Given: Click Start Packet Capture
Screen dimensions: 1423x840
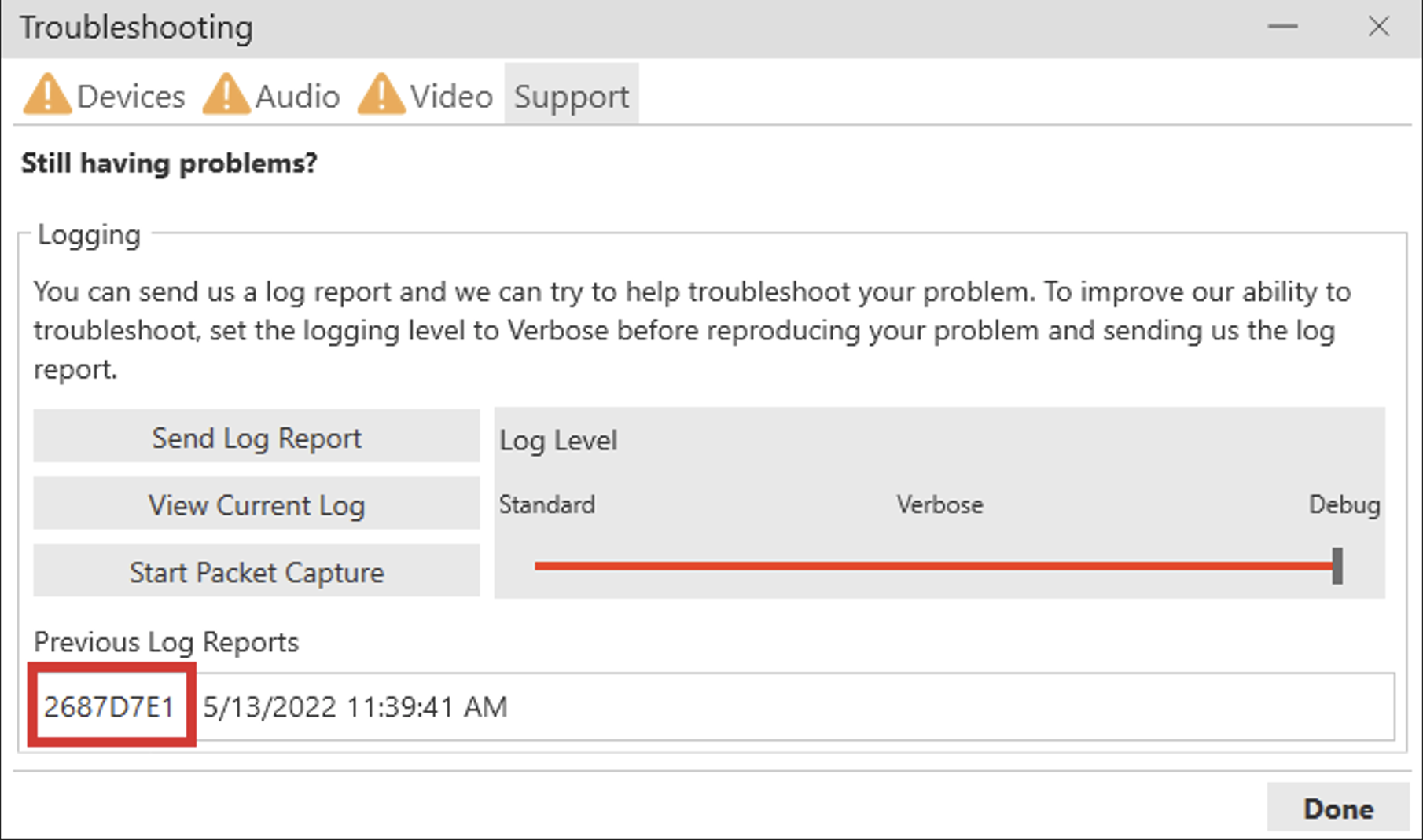Looking at the screenshot, I should [256, 572].
